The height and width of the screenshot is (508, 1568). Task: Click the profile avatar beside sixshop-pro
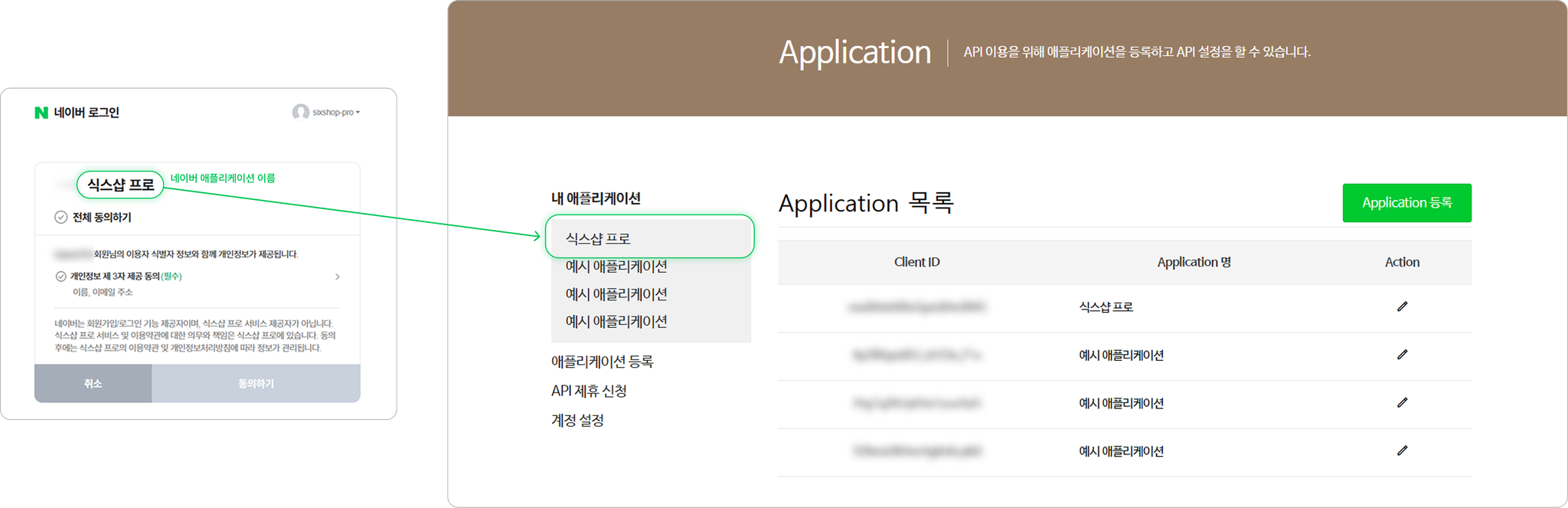click(300, 113)
